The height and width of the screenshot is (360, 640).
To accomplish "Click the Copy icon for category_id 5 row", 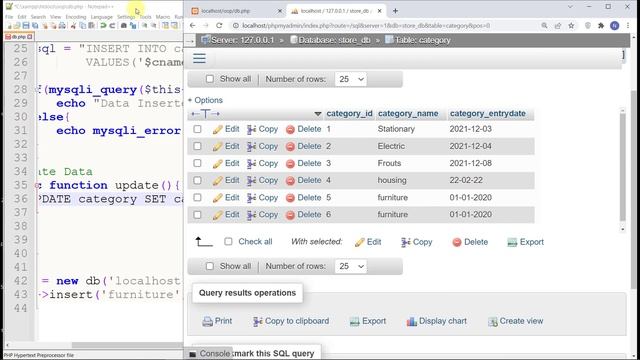I will [x=251, y=198].
